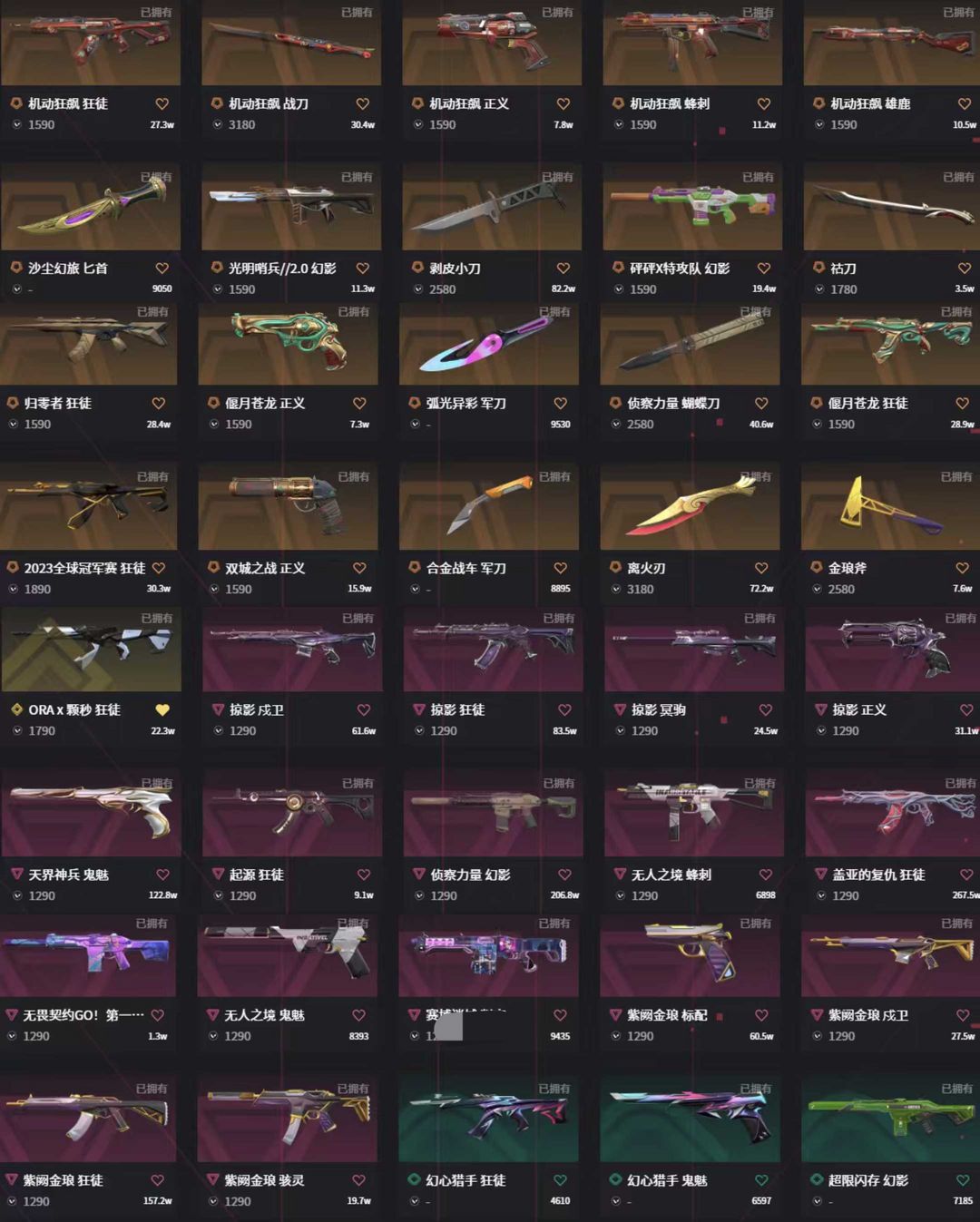980x1222 pixels.
Task: Click tier icon beside 沙尘幻旅 匕首
Action: pos(15,269)
